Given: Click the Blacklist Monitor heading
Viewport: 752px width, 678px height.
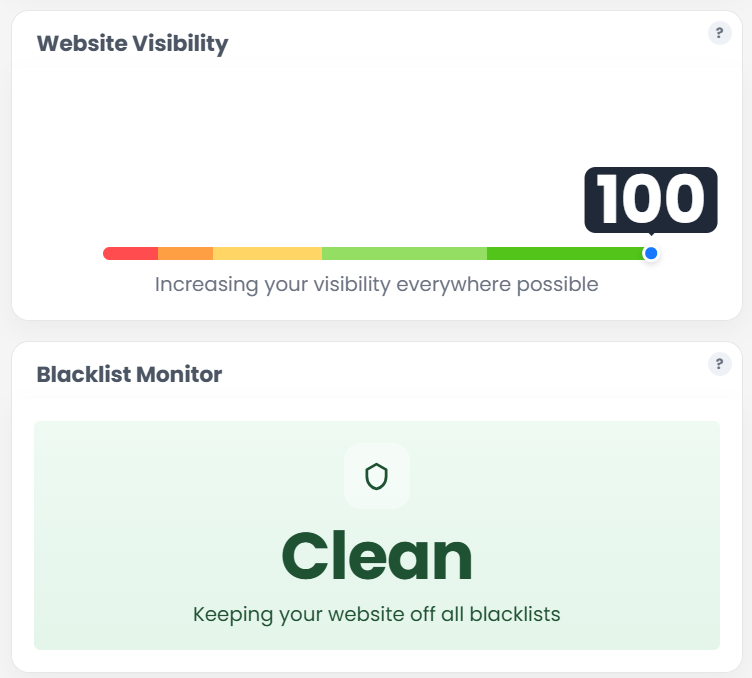Looking at the screenshot, I should [x=129, y=375].
